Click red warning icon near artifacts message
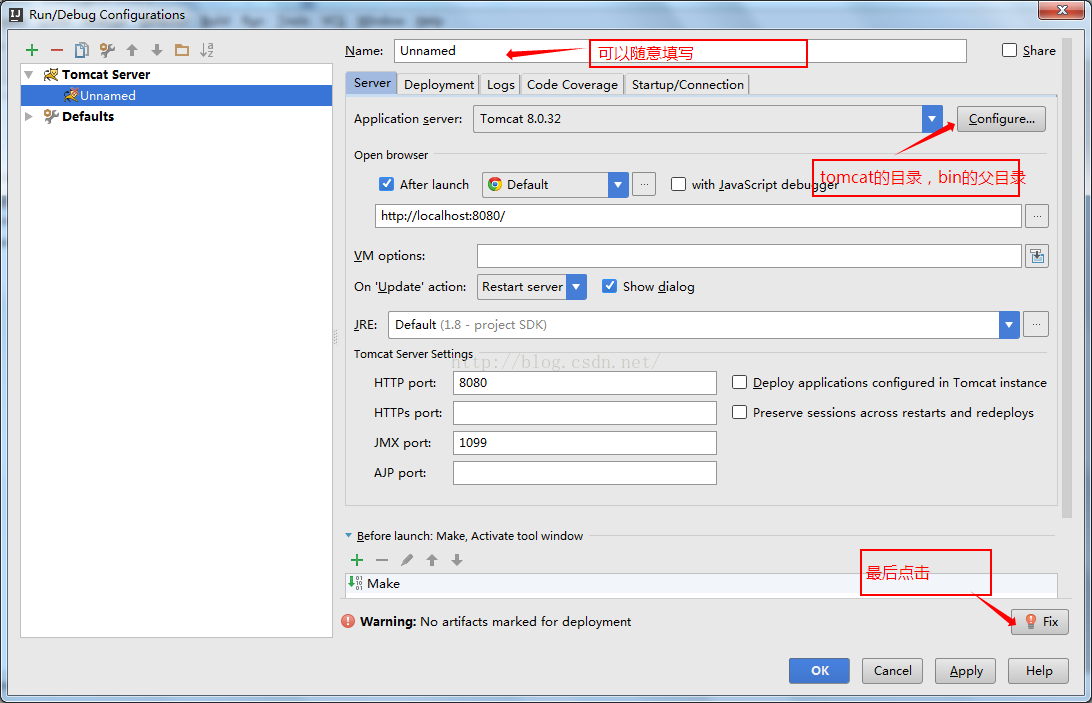Viewport: 1092px width, 703px height. [x=348, y=621]
